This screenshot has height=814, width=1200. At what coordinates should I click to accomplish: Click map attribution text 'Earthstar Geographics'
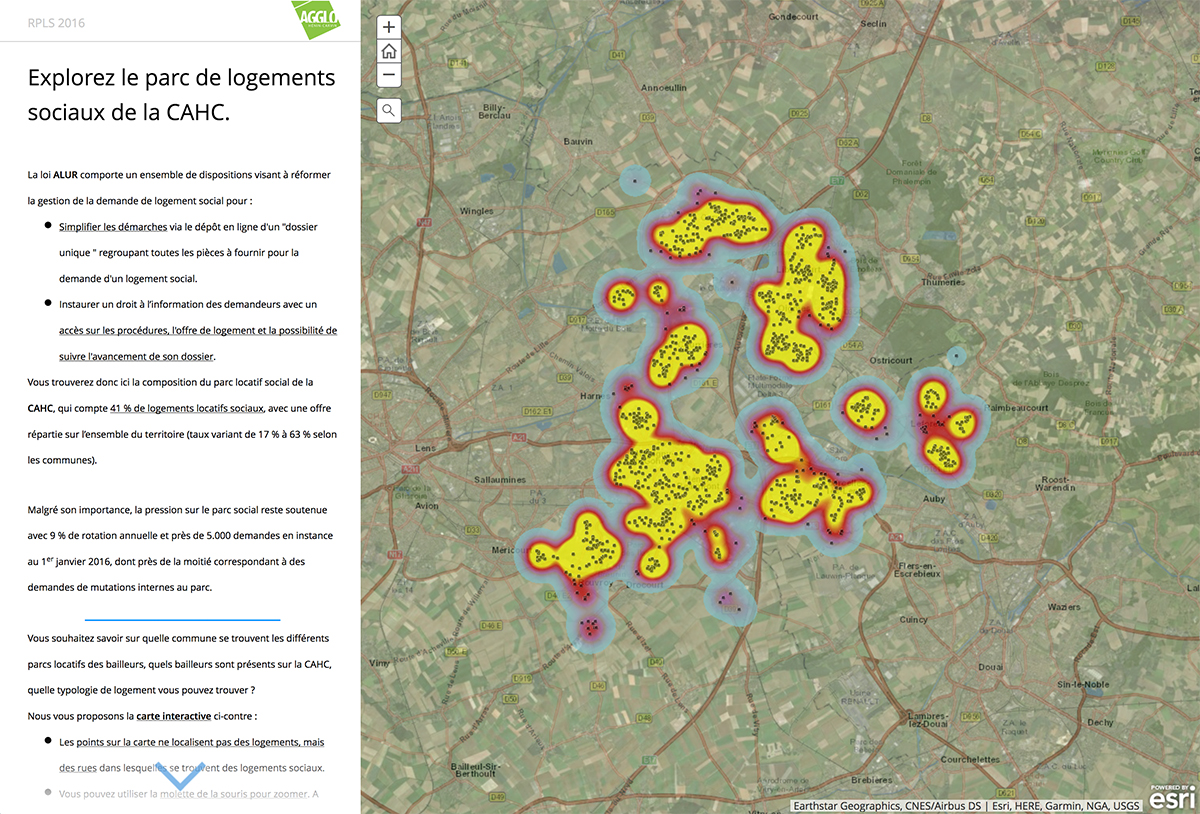[845, 806]
